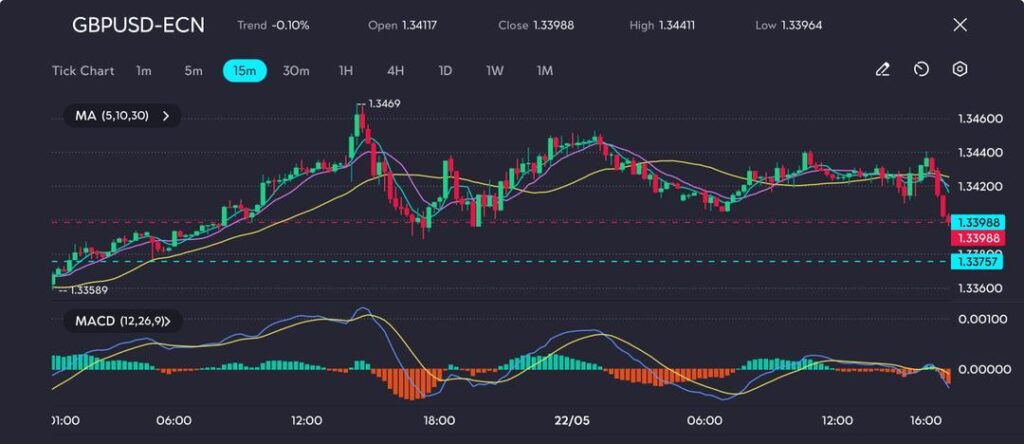Switch to 30m timeframe
The height and width of the screenshot is (444, 1024).
pyautogui.click(x=296, y=71)
